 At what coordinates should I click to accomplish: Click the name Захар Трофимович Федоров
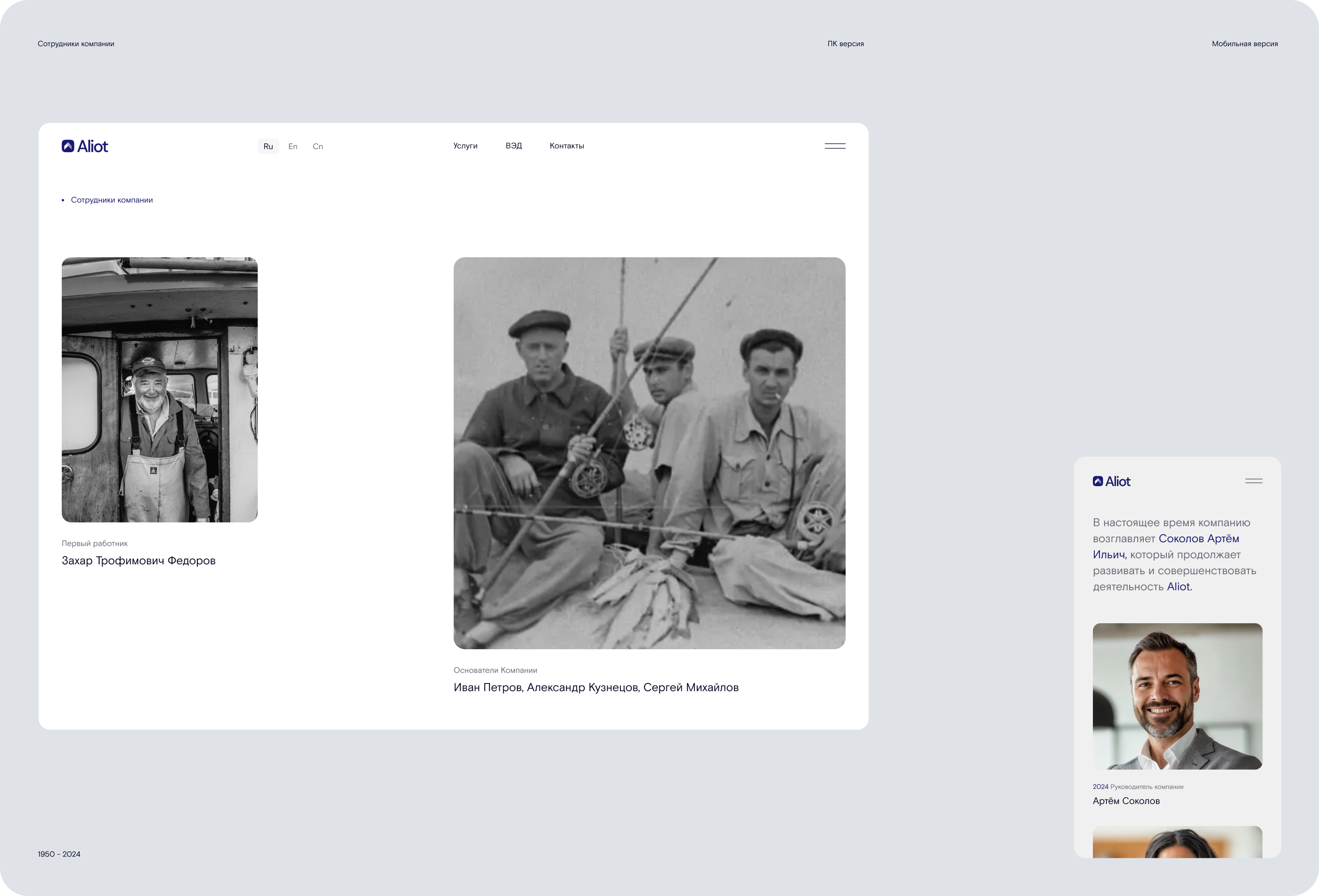(x=138, y=561)
